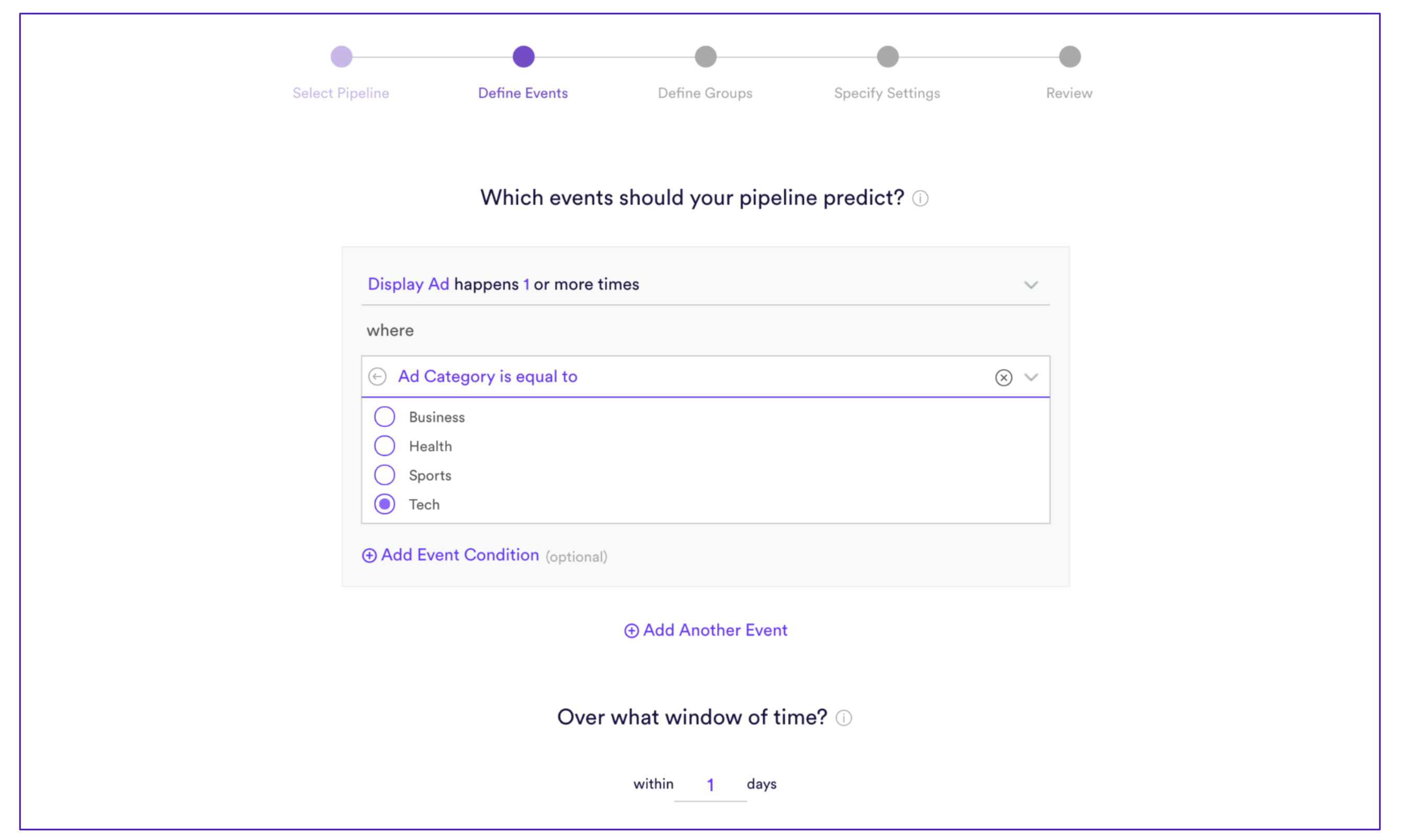Click the days number input field
Screen dimensions: 1402x840
(710, 785)
